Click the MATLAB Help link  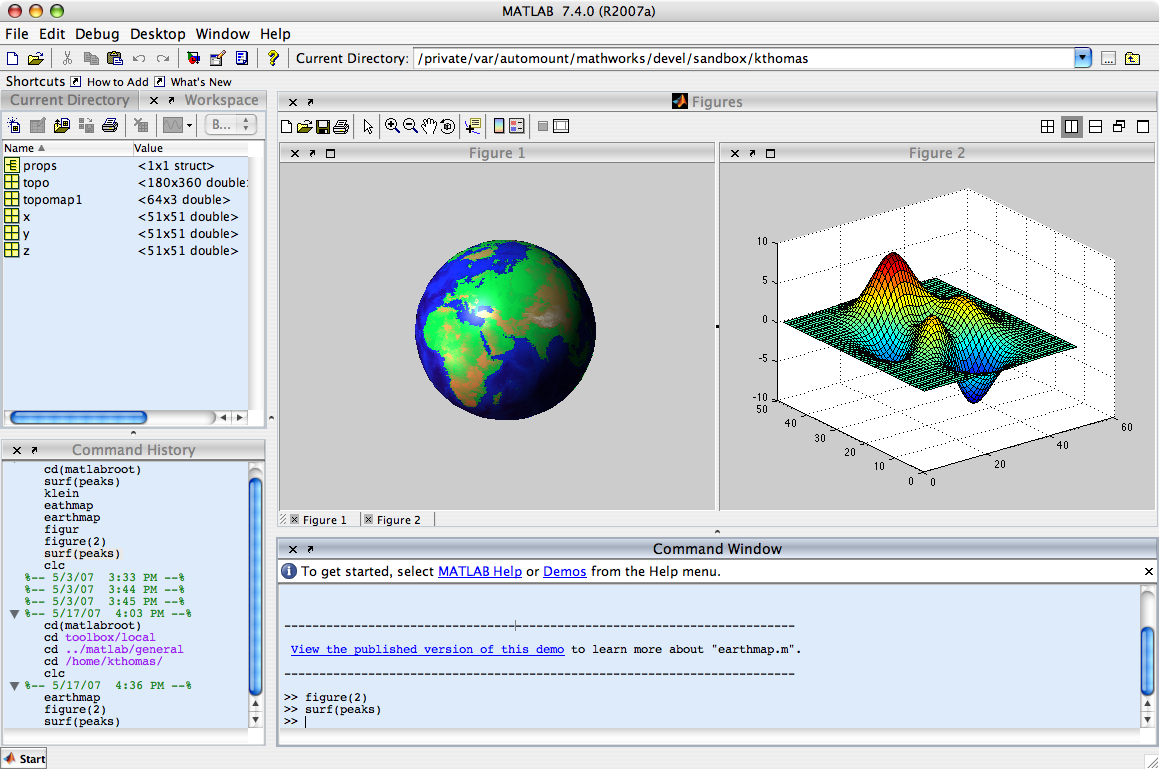click(479, 571)
